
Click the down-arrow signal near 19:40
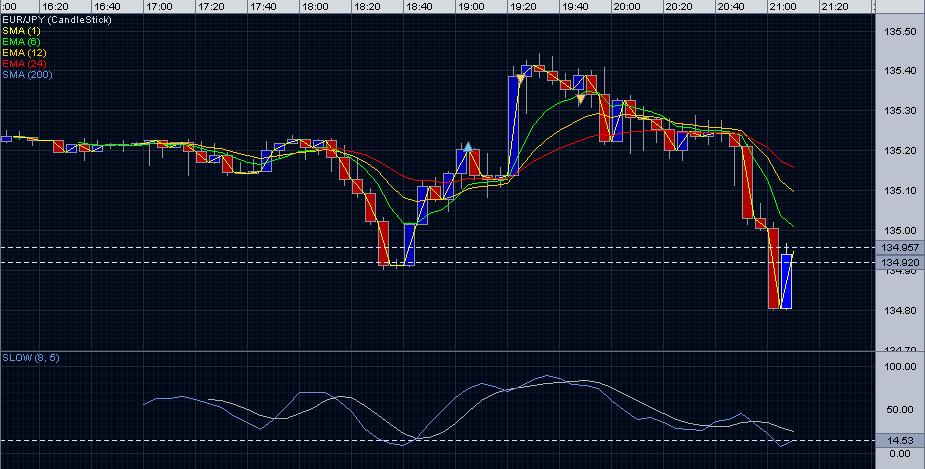pyautogui.click(x=580, y=100)
